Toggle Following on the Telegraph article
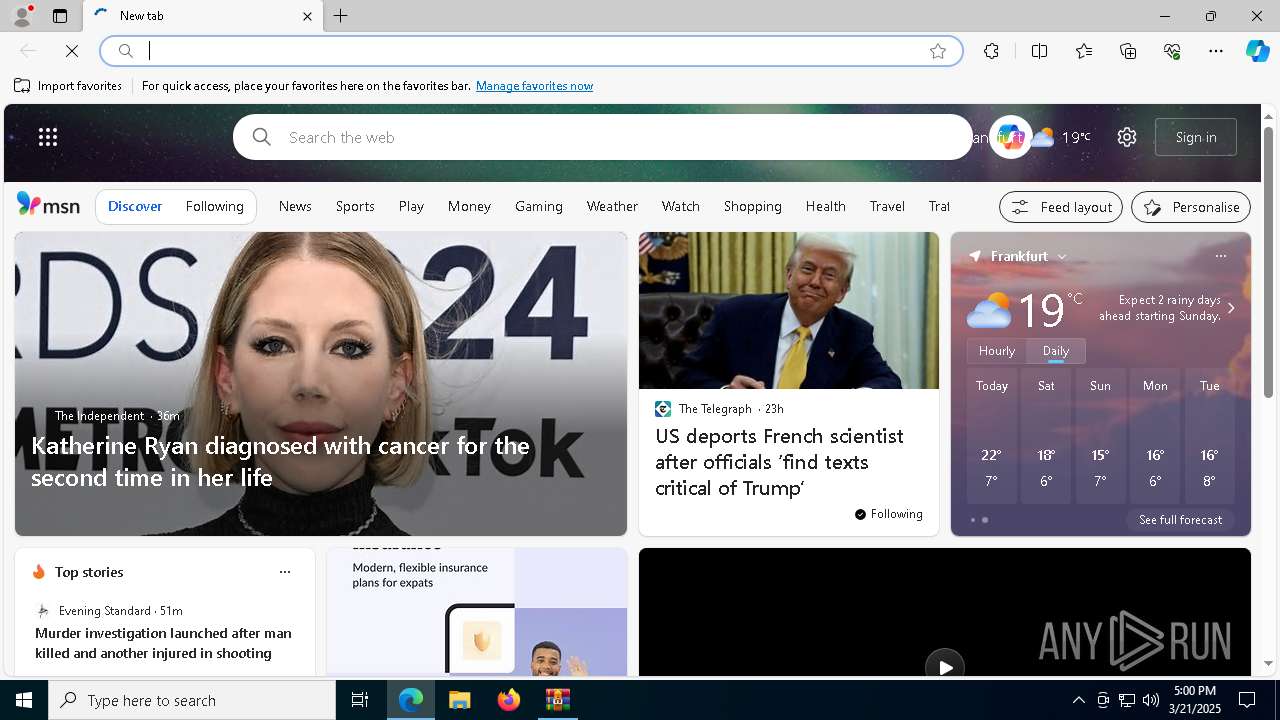 (x=888, y=514)
